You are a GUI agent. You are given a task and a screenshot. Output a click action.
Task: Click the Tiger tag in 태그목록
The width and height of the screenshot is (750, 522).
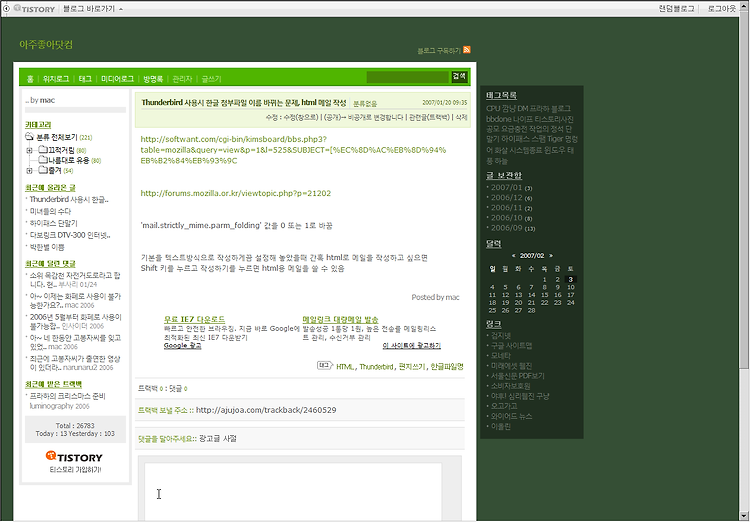(556, 139)
